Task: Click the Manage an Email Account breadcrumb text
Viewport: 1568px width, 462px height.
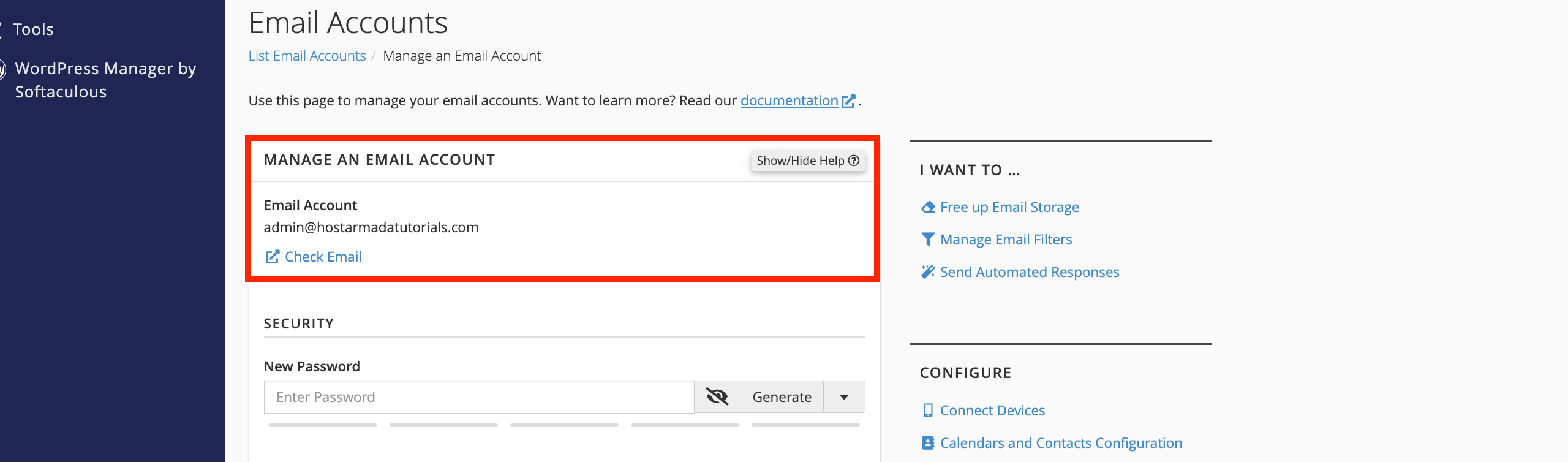Action: [462, 56]
